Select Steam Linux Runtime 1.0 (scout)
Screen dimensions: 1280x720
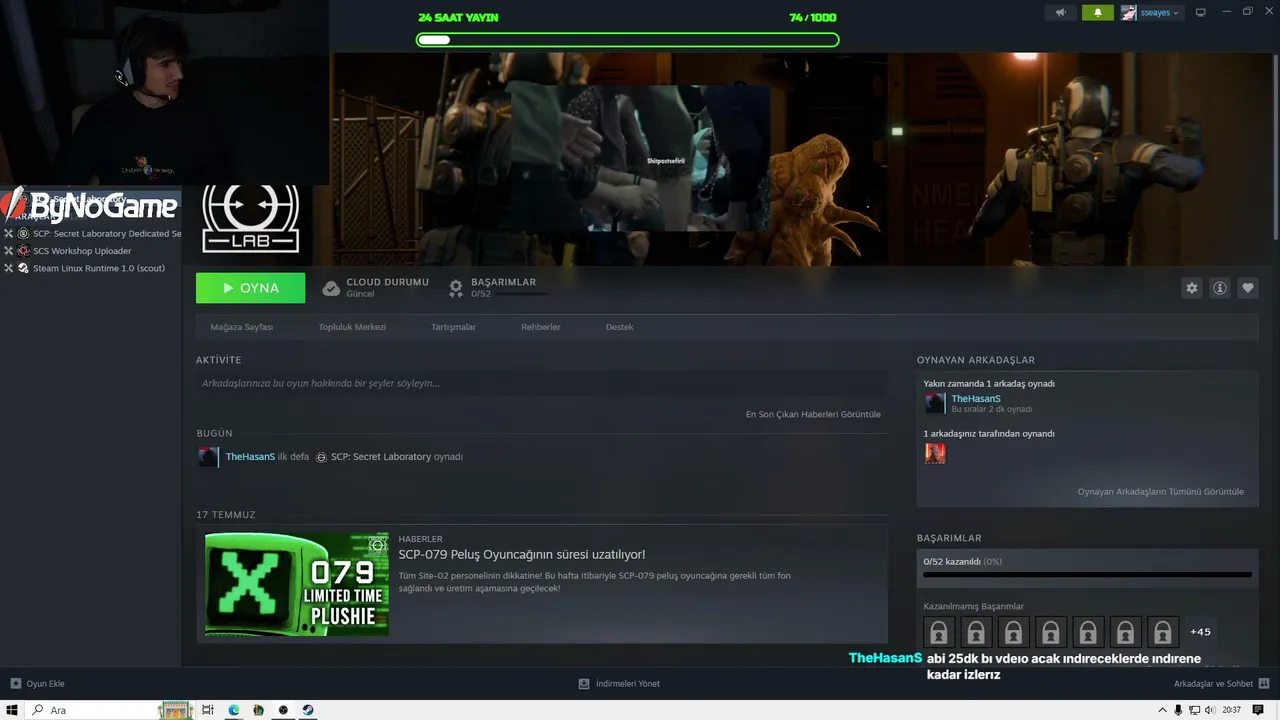click(x=99, y=268)
